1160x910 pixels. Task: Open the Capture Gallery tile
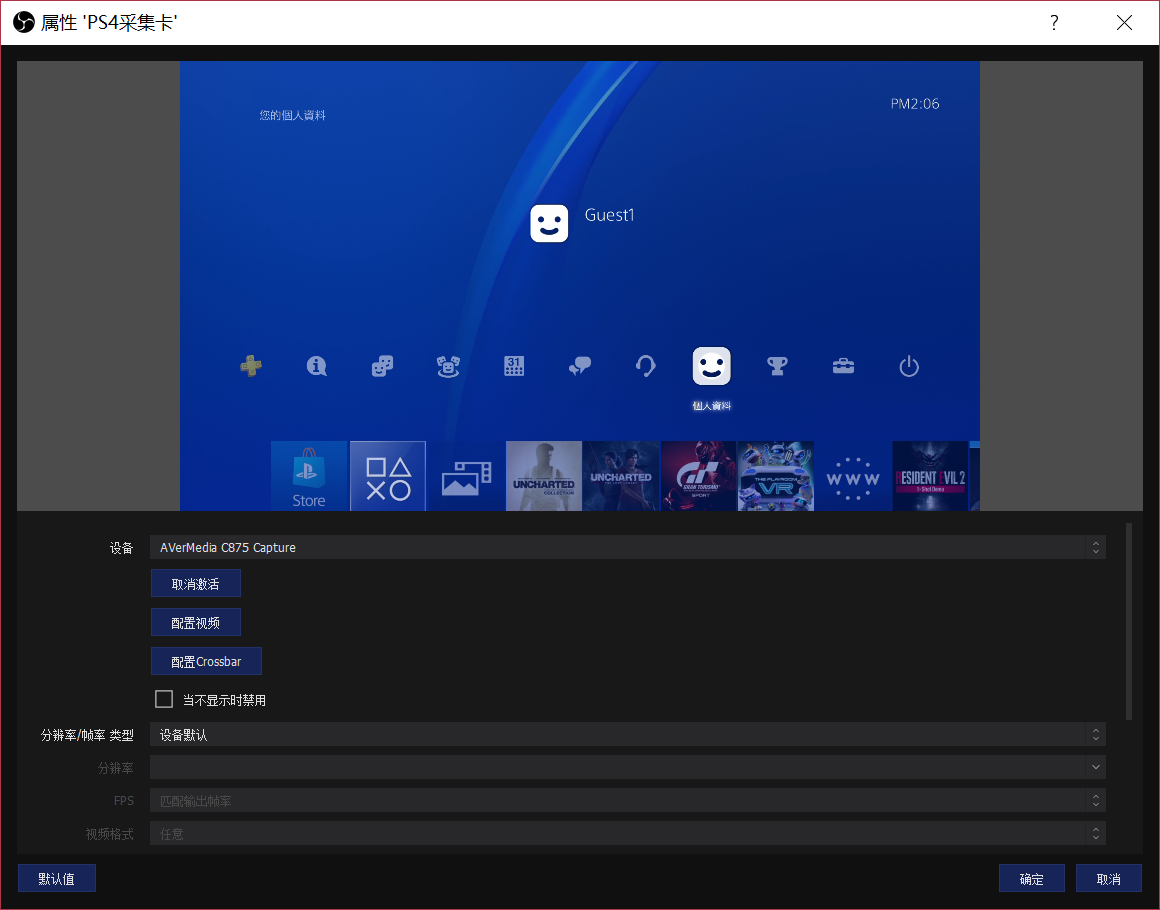coord(466,476)
